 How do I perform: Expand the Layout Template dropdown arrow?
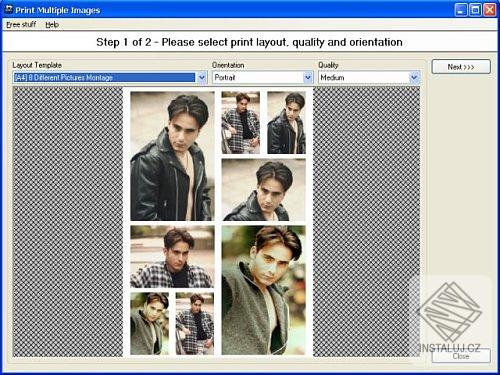pyautogui.click(x=202, y=78)
